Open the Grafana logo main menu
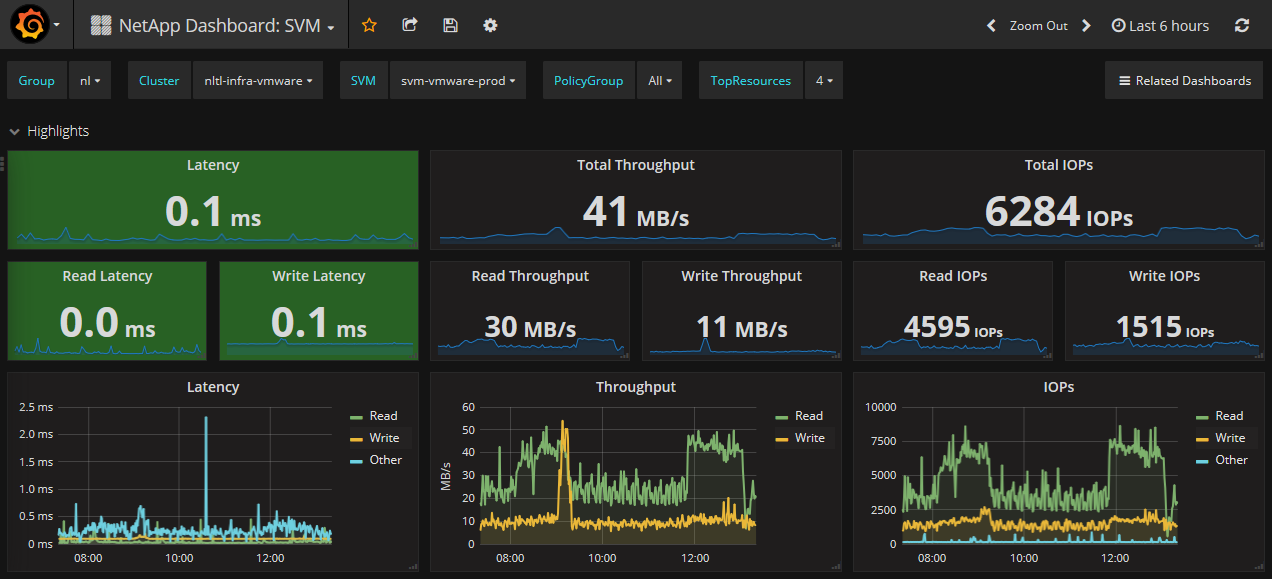Viewport: 1272px width, 579px height. [30, 25]
